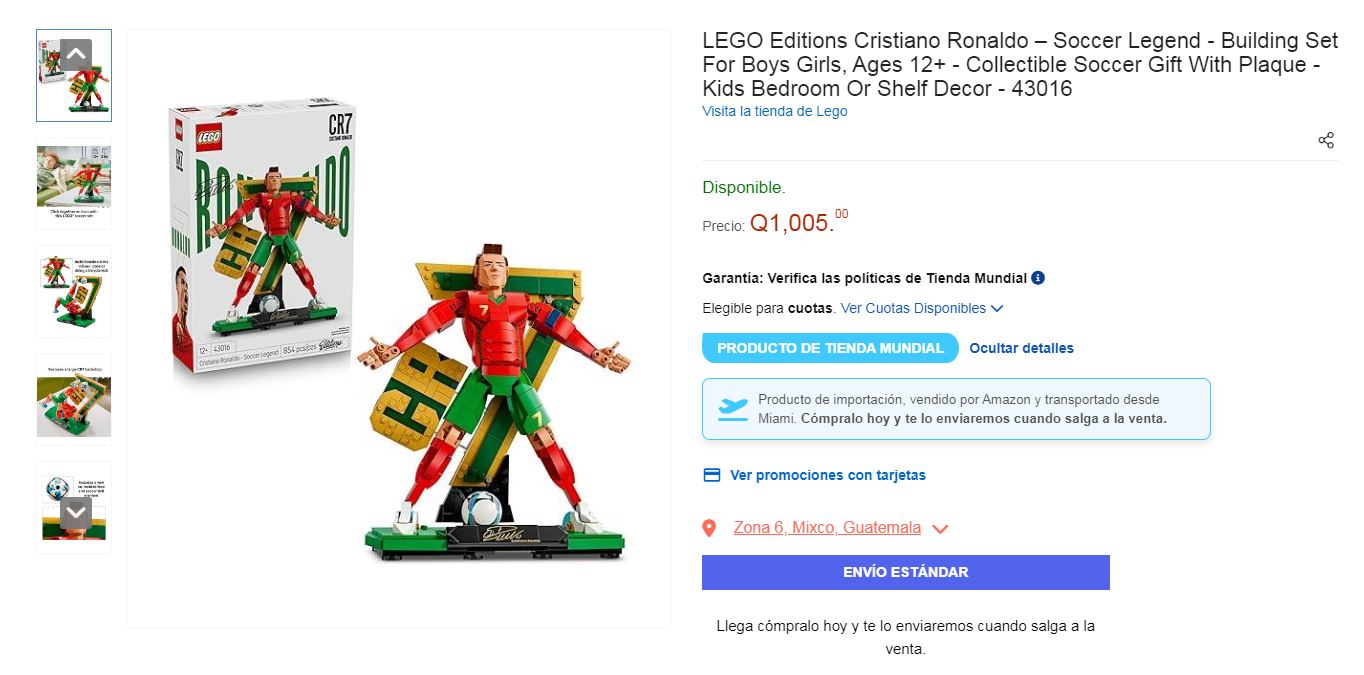The width and height of the screenshot is (1364, 675).
Task: Open Ver promociones con tarjetas link
Action: click(x=827, y=475)
